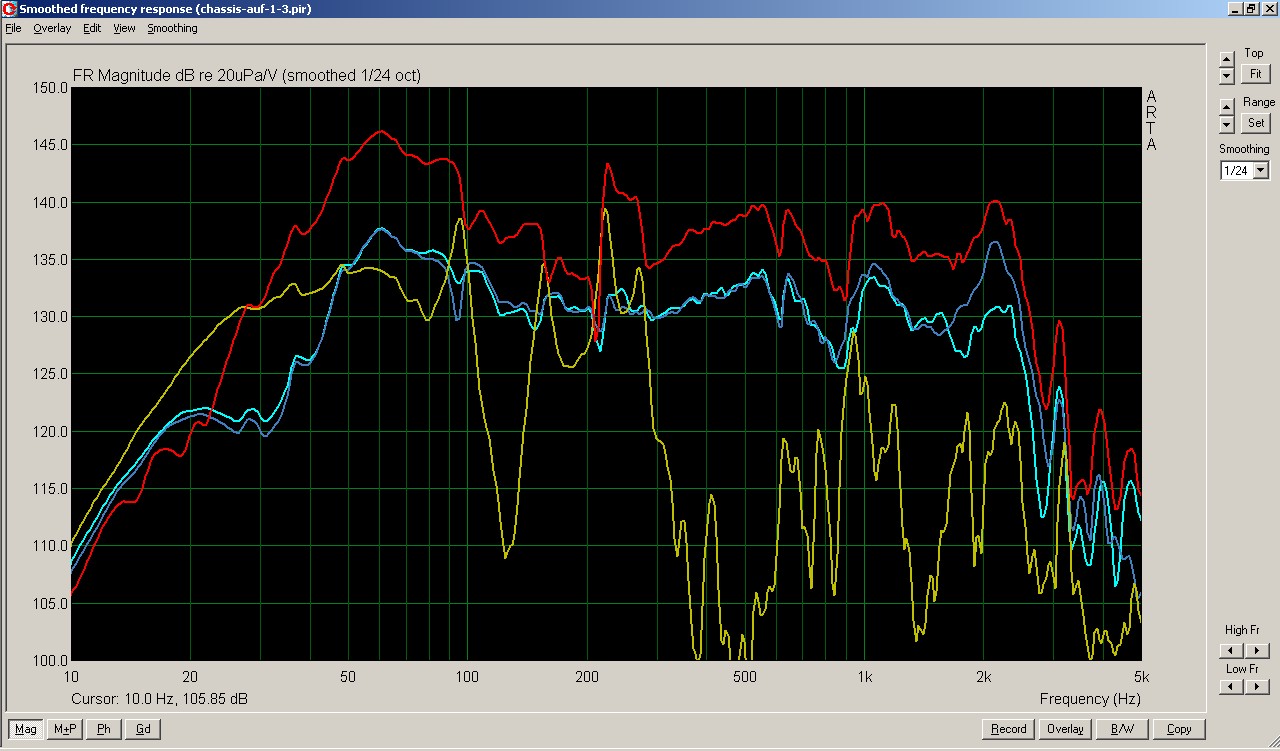The image size is (1280, 751).
Task: Switch to Mag magnitude view
Action: tap(26, 729)
